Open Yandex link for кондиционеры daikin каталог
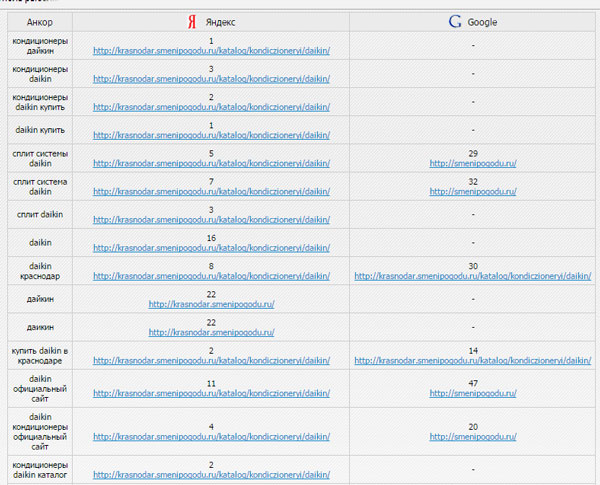This screenshot has width=600, height=485. tap(211, 474)
